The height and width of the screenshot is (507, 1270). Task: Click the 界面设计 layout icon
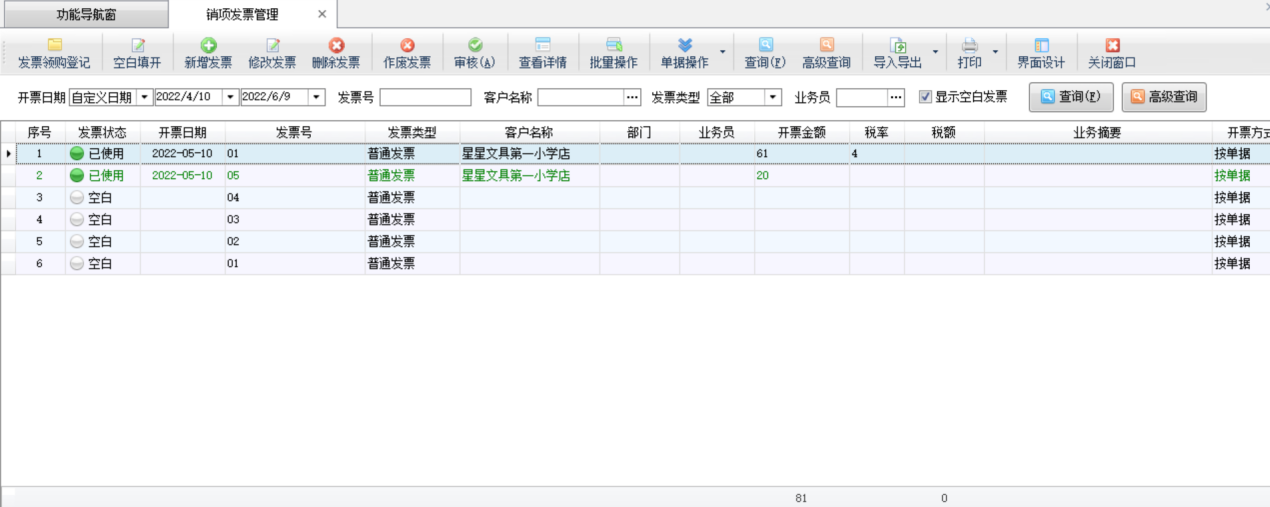coord(1041,46)
